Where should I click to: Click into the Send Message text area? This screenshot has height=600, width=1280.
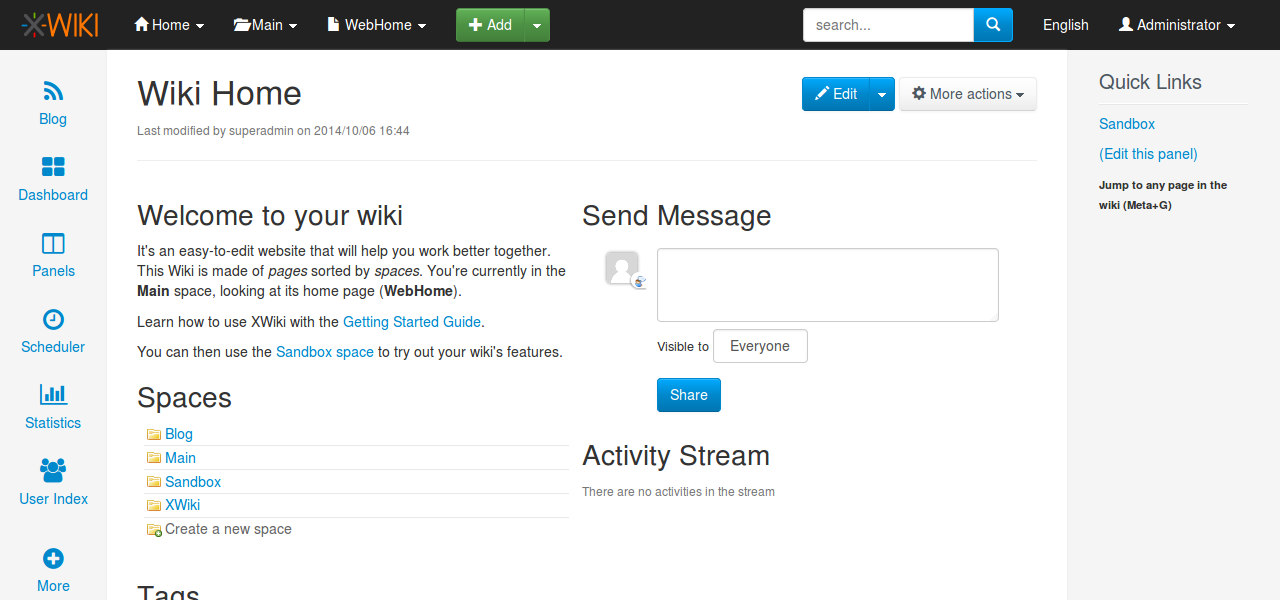828,285
